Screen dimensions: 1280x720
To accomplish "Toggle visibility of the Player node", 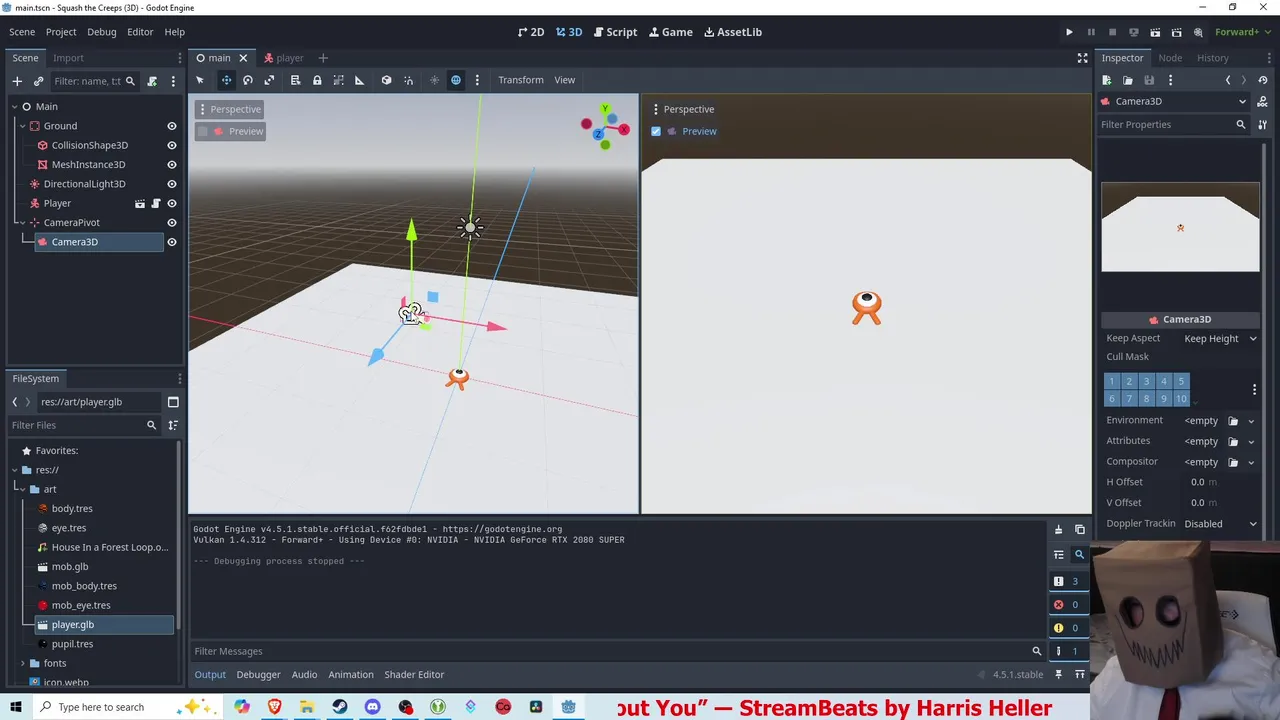I will click(171, 204).
